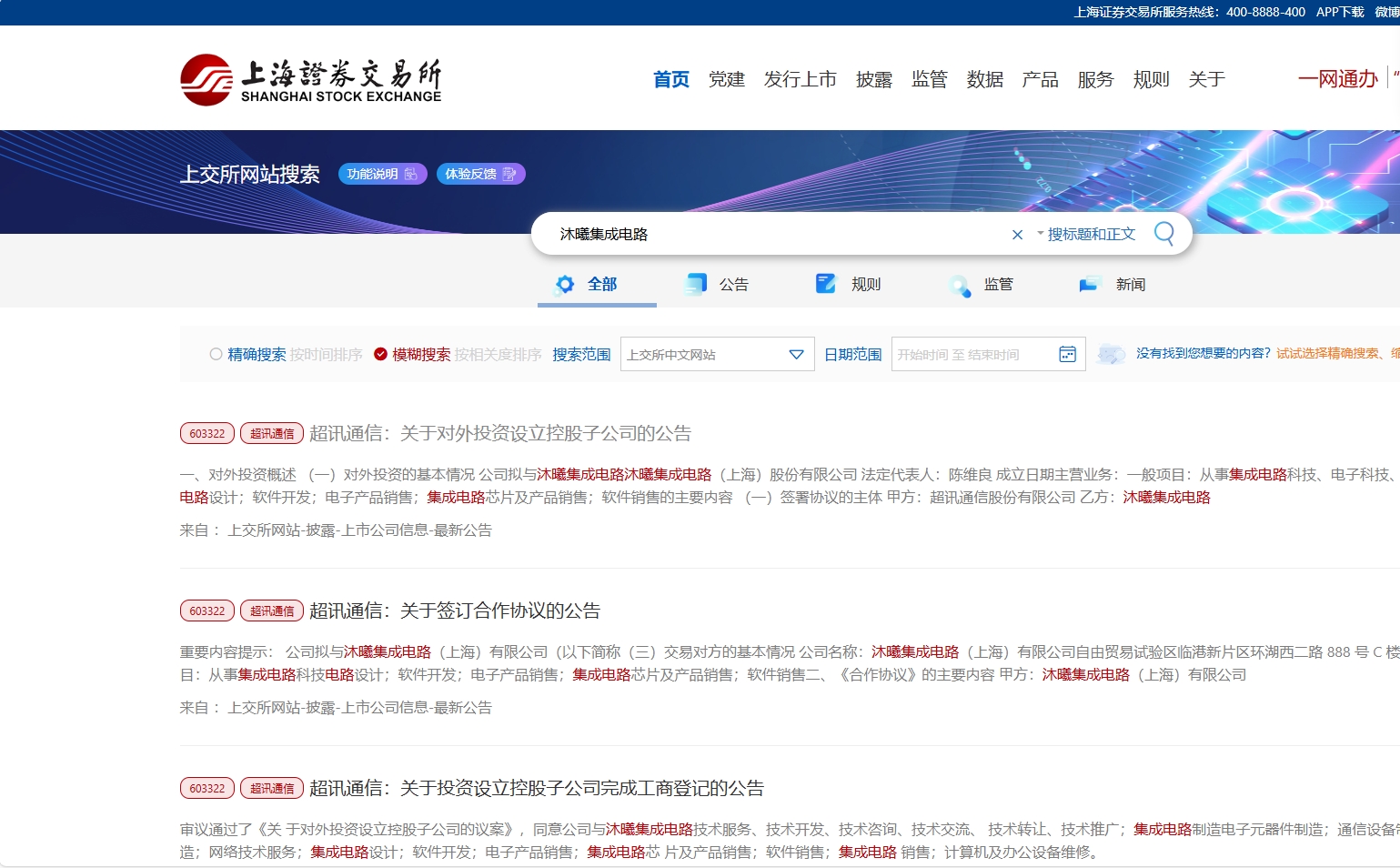Select the 精确搜索 radio button
This screenshot has height=868, width=1400.
point(216,354)
